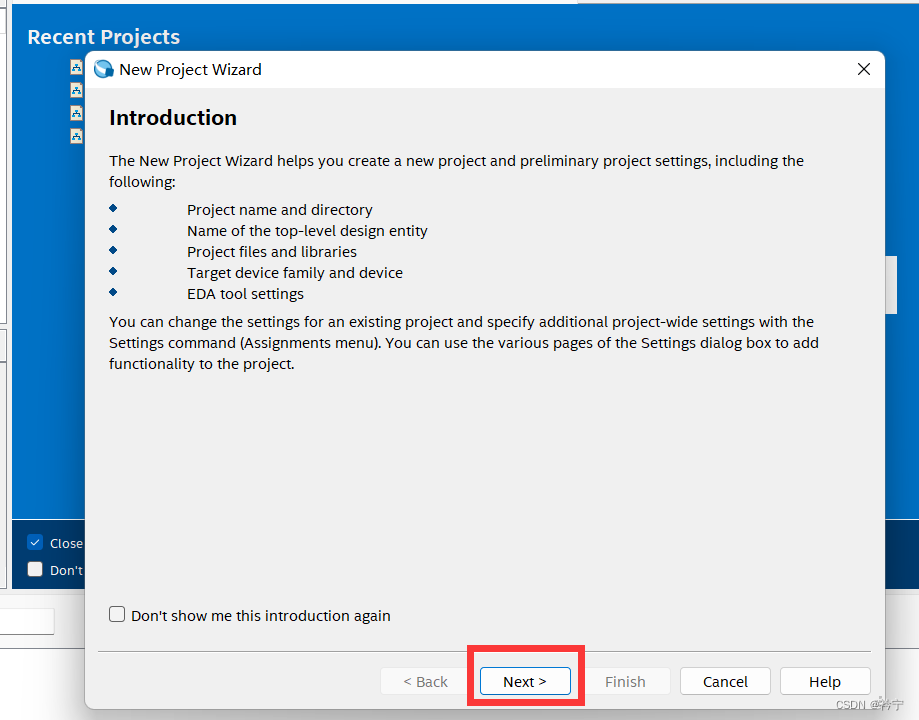Click the greyed-out < Back button
The width and height of the screenshot is (919, 720).
(425, 681)
